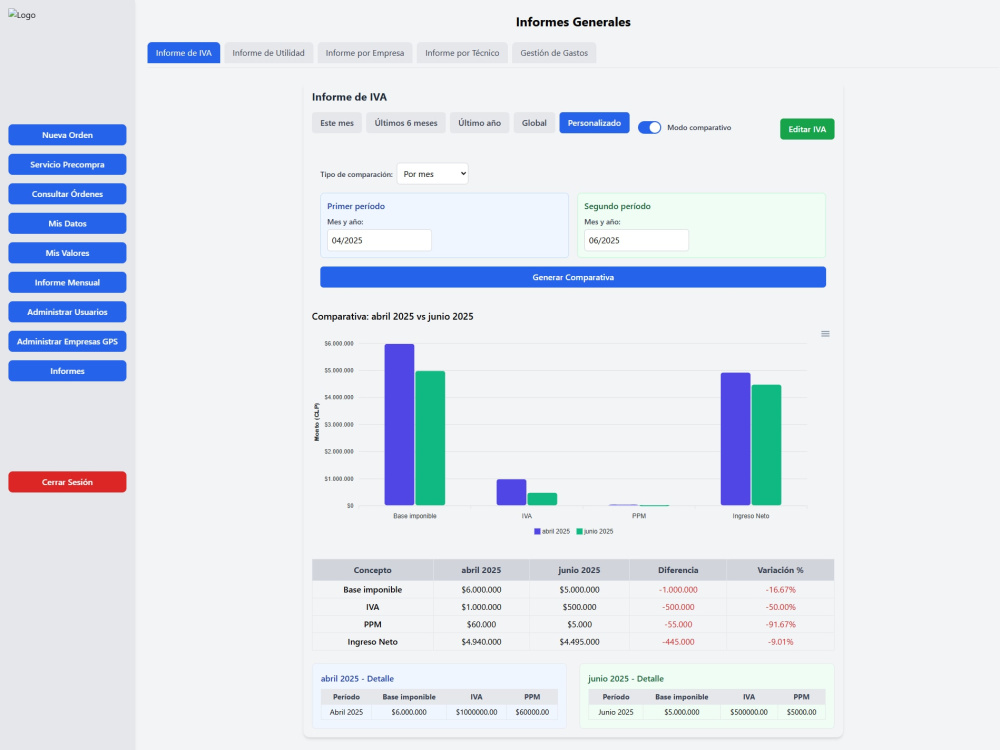Select the Último año filter
The height and width of the screenshot is (750, 1000).
coord(480,122)
